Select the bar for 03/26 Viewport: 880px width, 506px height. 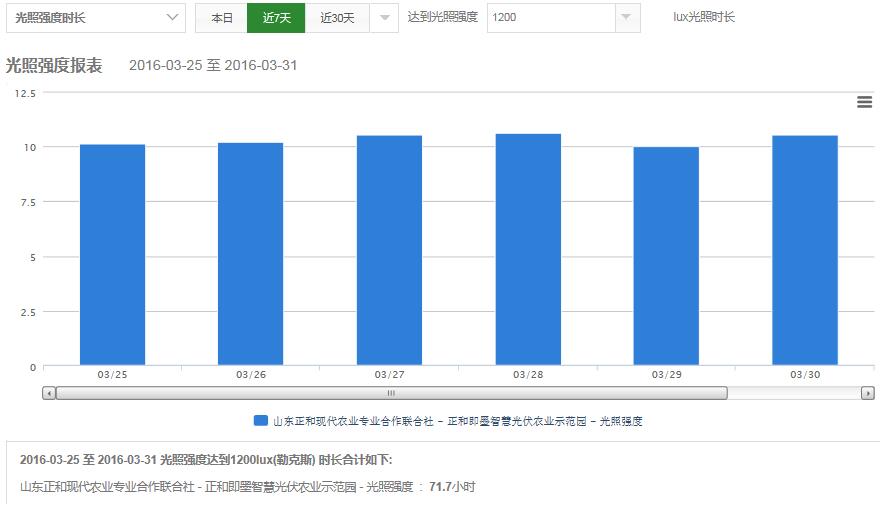(x=250, y=254)
